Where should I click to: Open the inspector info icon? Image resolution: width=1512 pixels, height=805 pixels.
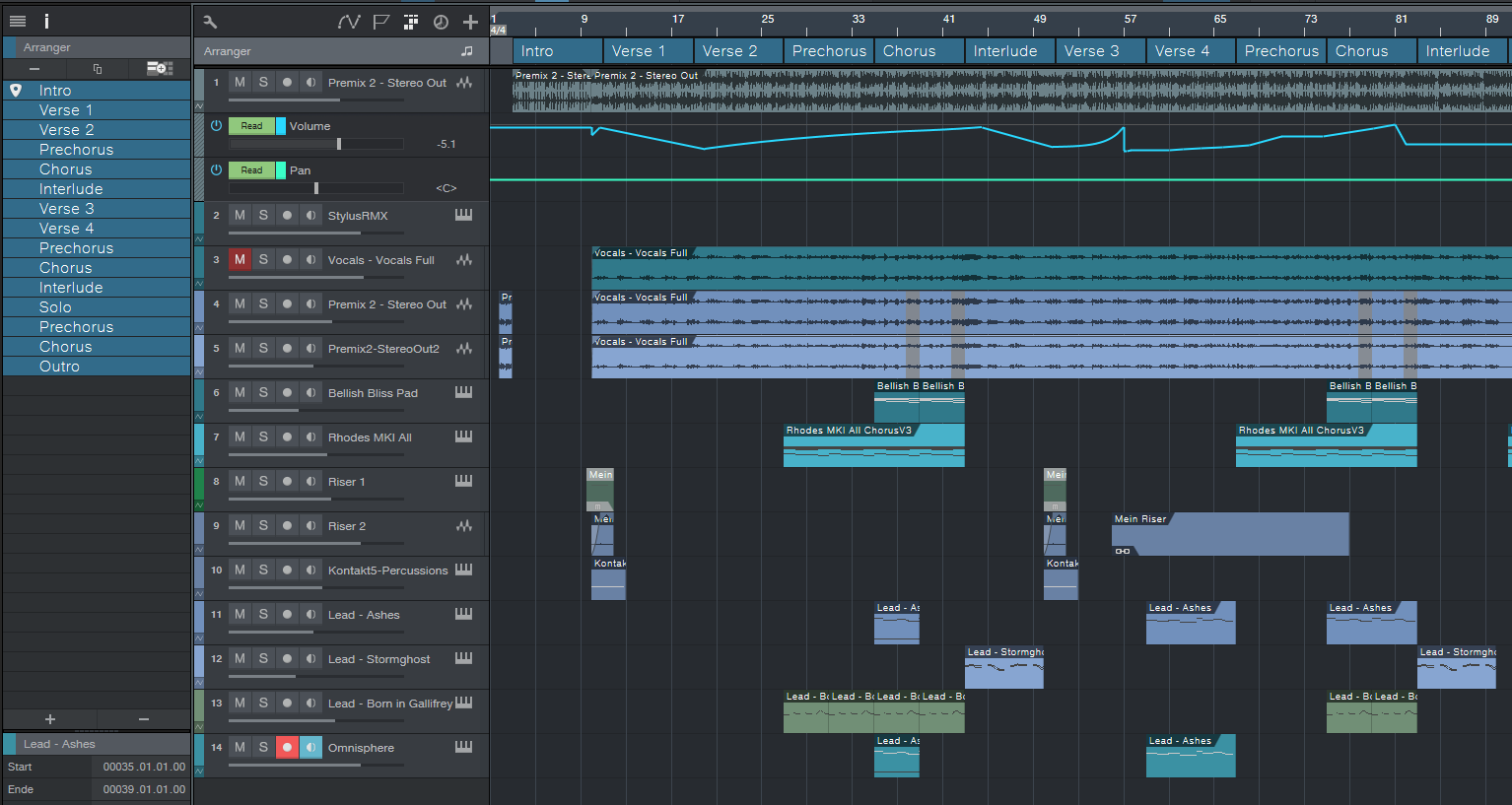[x=46, y=21]
